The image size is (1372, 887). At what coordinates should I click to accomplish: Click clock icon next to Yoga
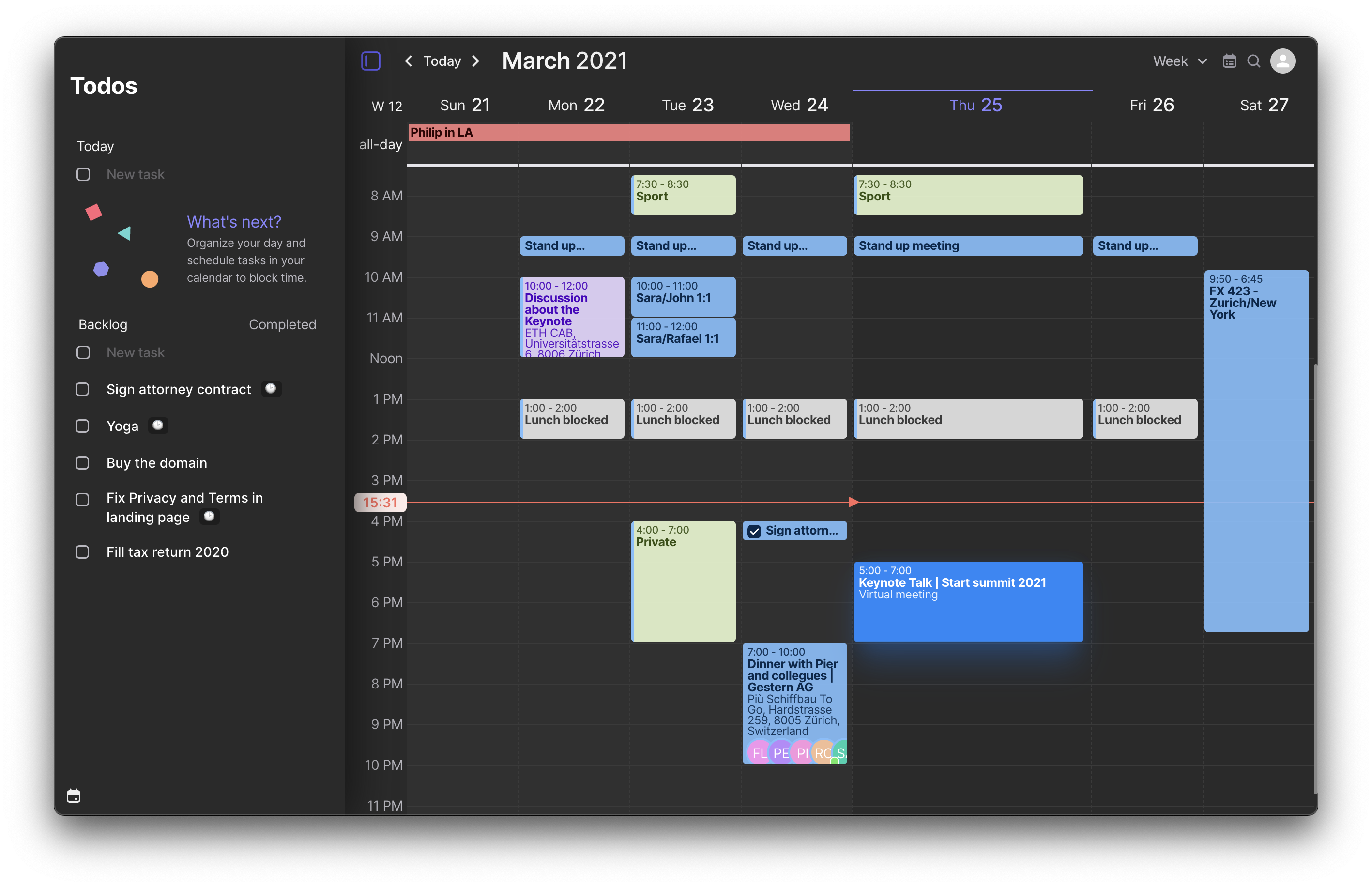pyautogui.click(x=158, y=426)
